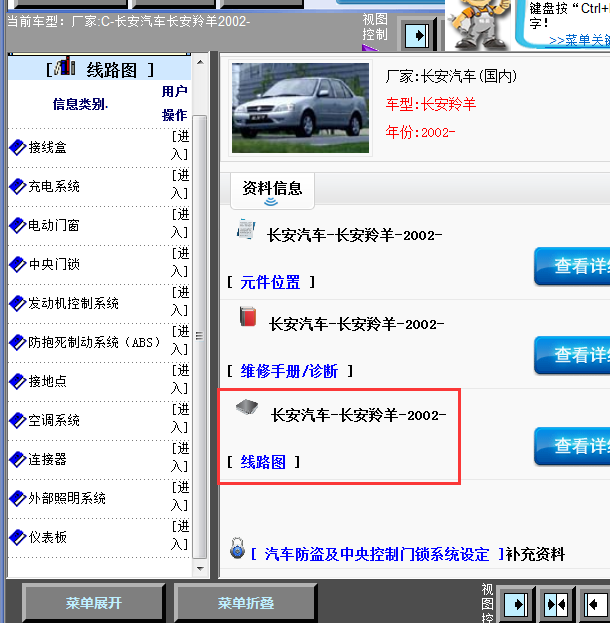Click 查看详细 button for 元件位置

point(572,266)
